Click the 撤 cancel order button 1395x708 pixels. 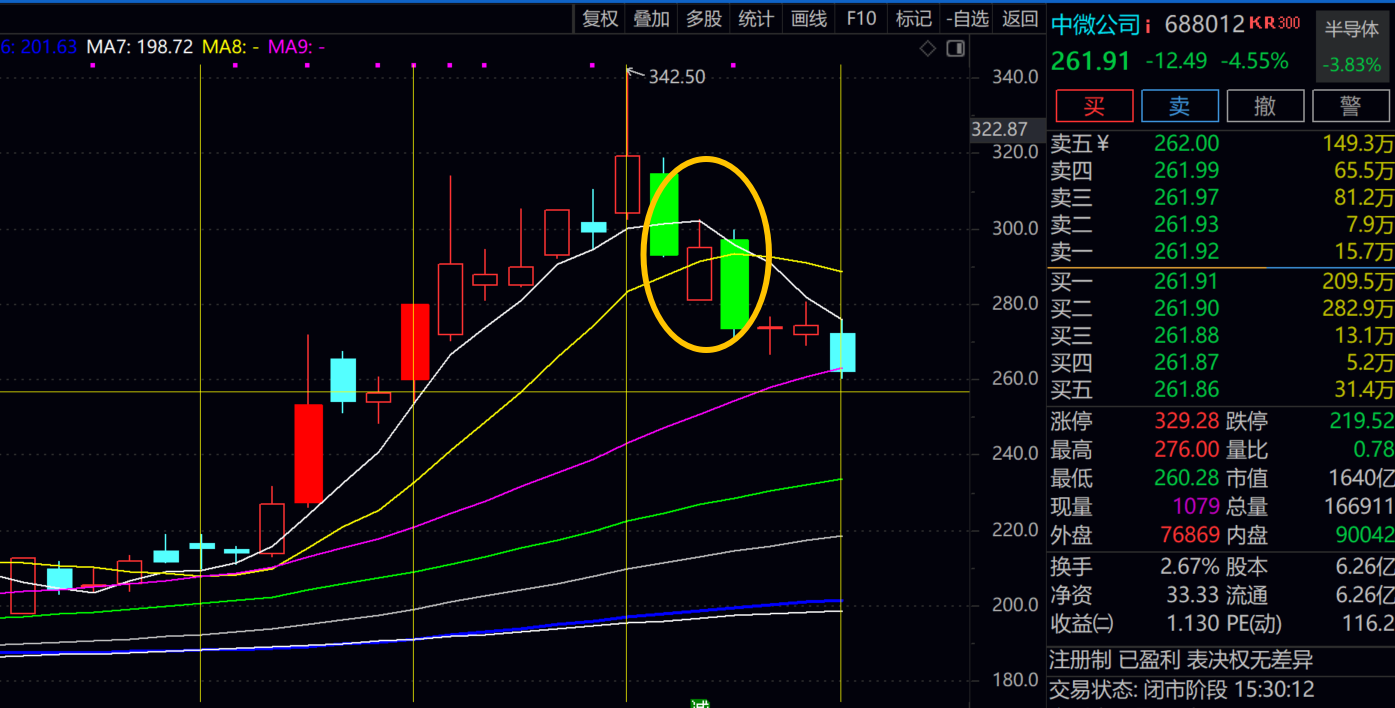tap(1265, 105)
